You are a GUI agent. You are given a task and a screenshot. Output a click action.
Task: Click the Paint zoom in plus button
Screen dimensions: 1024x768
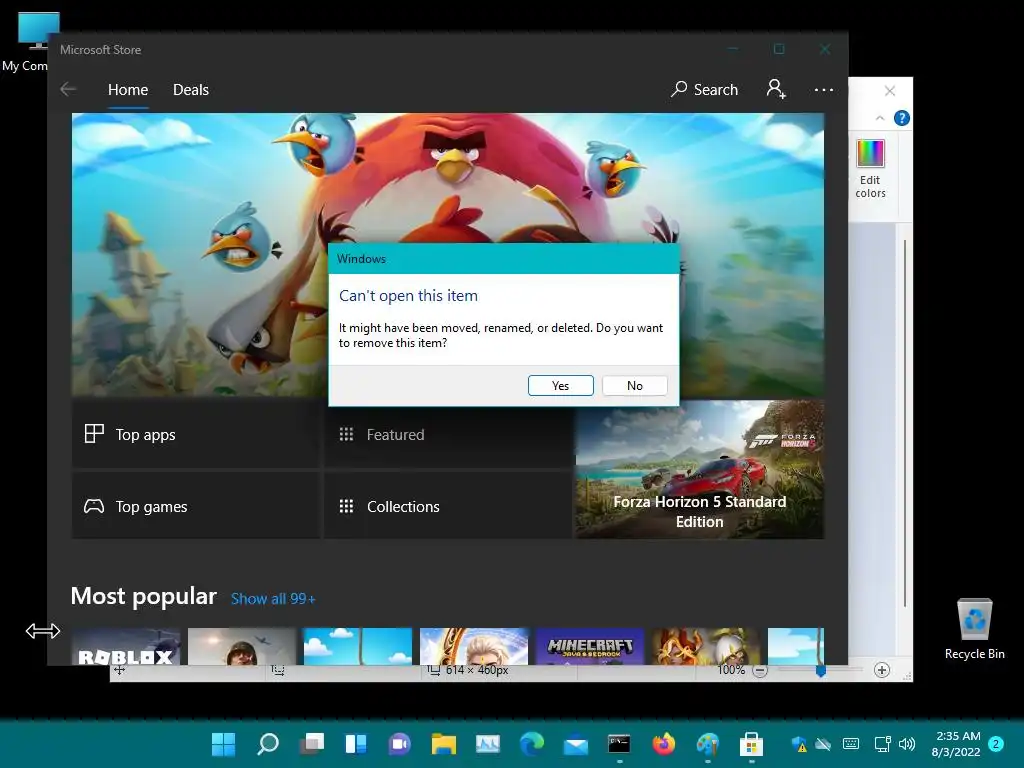[882, 670]
